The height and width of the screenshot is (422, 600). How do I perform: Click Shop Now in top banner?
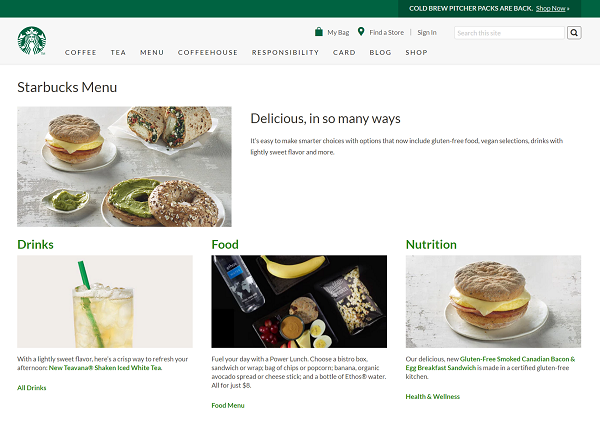(552, 8)
